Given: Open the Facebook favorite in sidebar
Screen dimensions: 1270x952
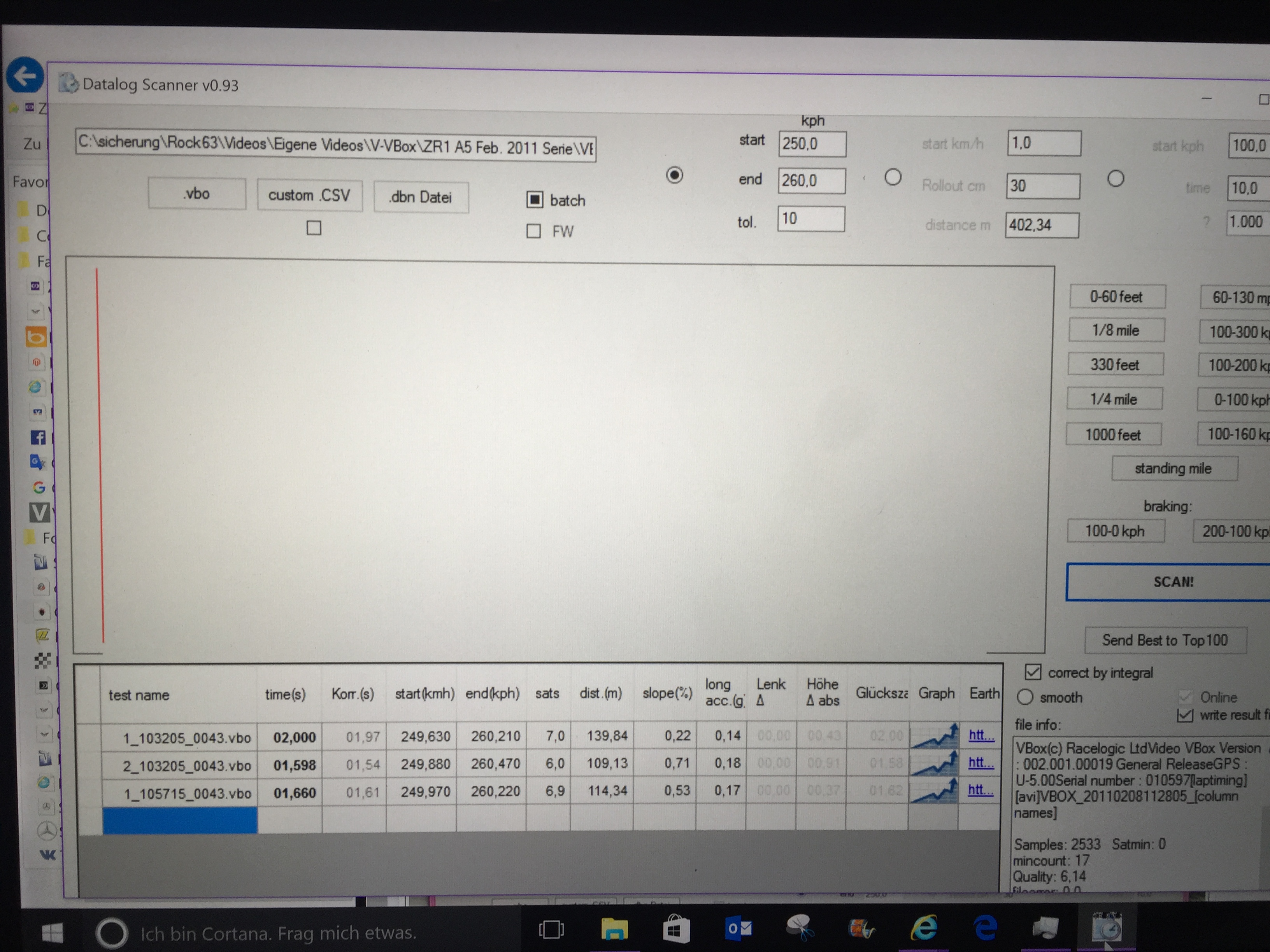Looking at the screenshot, I should pos(37,437).
